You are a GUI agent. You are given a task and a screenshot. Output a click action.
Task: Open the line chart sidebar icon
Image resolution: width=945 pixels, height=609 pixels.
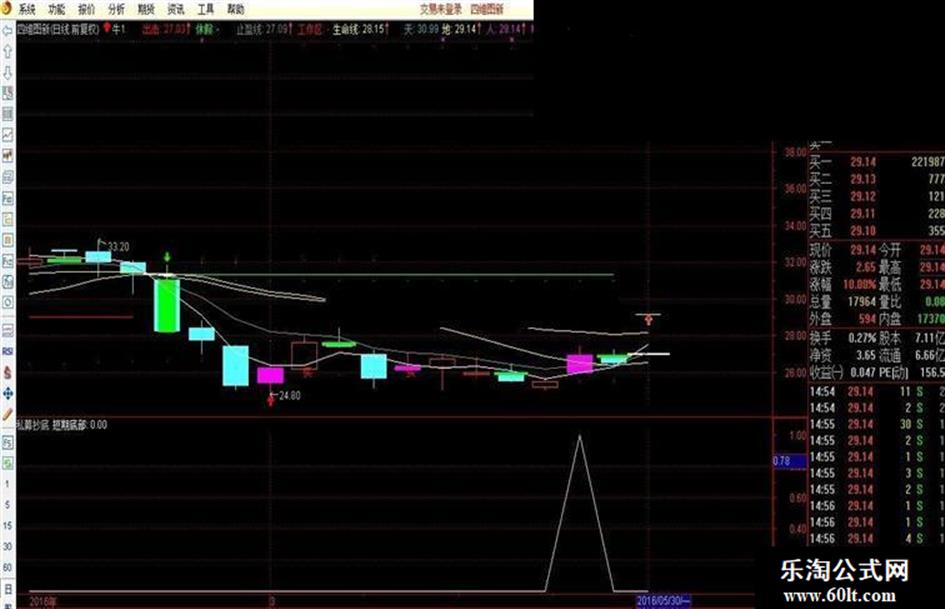(x=7, y=135)
